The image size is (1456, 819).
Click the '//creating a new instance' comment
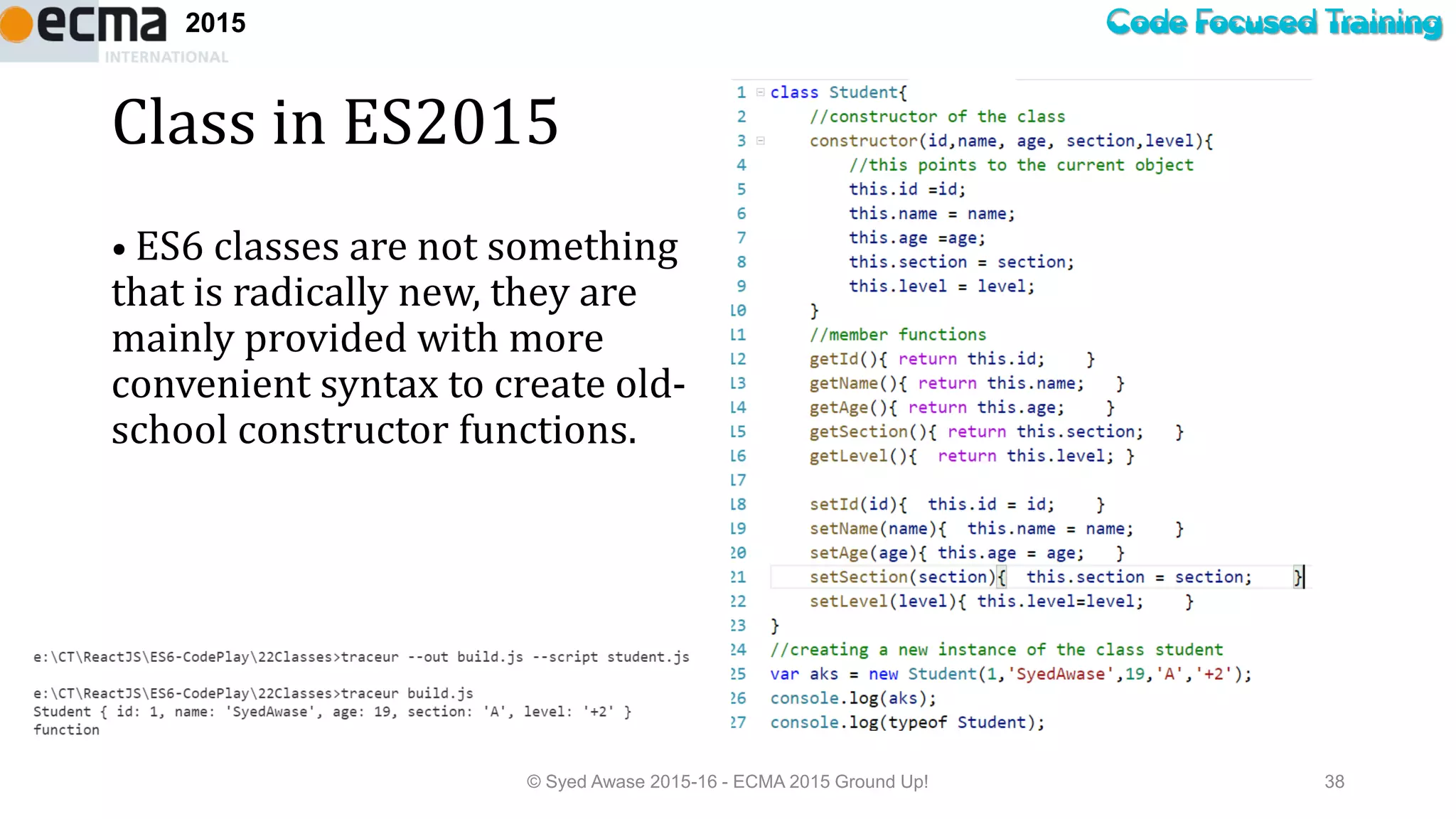coord(997,650)
